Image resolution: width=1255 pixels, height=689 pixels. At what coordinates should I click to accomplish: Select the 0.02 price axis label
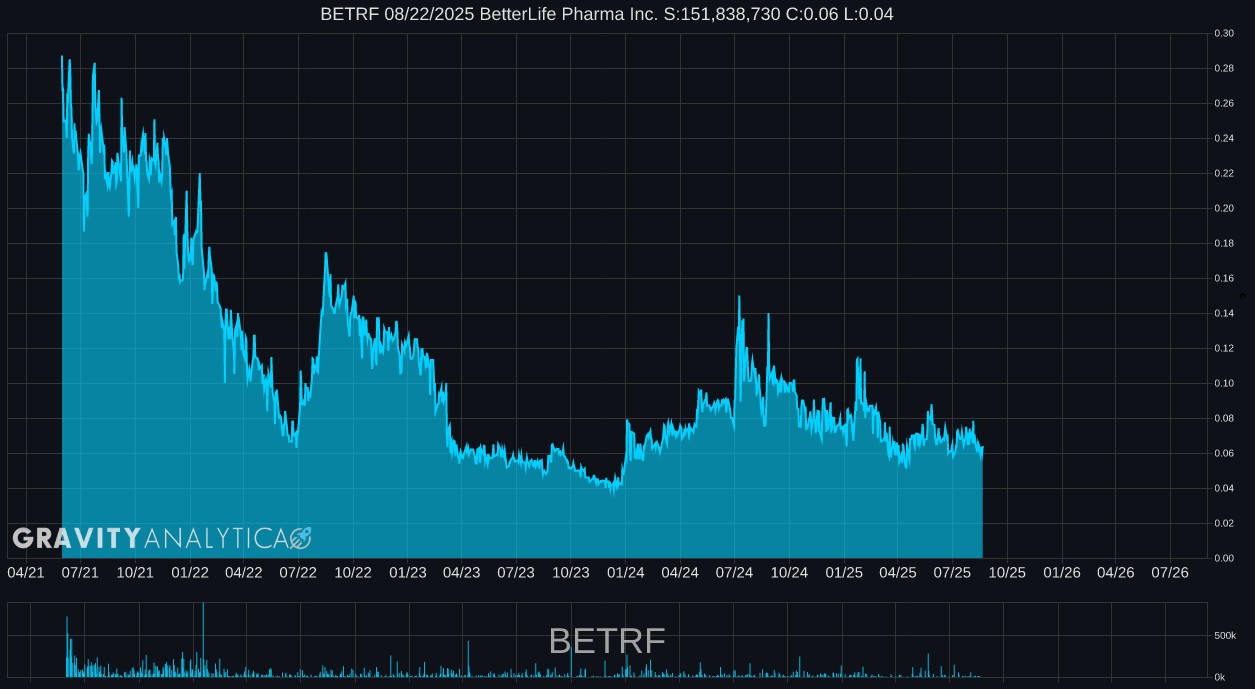pos(1224,523)
